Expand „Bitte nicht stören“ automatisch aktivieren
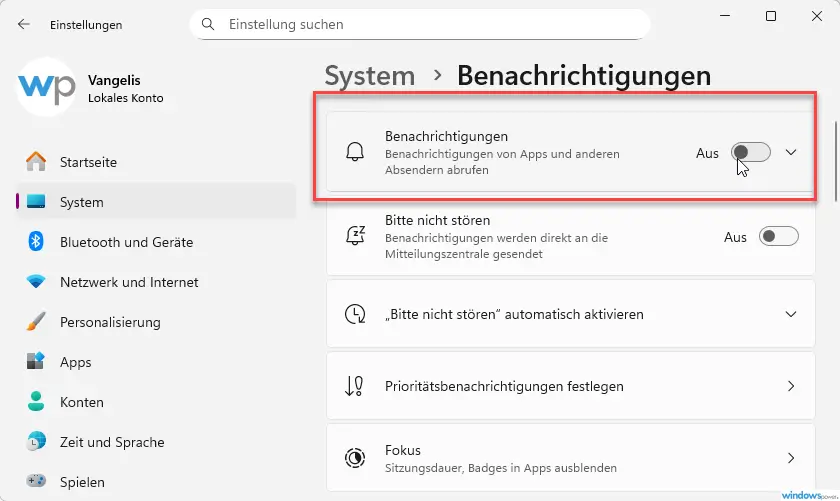 pyautogui.click(x=791, y=314)
